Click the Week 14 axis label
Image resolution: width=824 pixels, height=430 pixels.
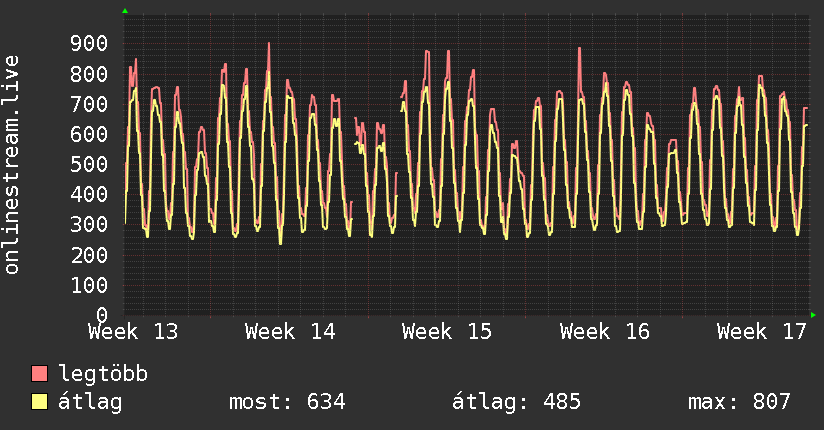point(290,332)
